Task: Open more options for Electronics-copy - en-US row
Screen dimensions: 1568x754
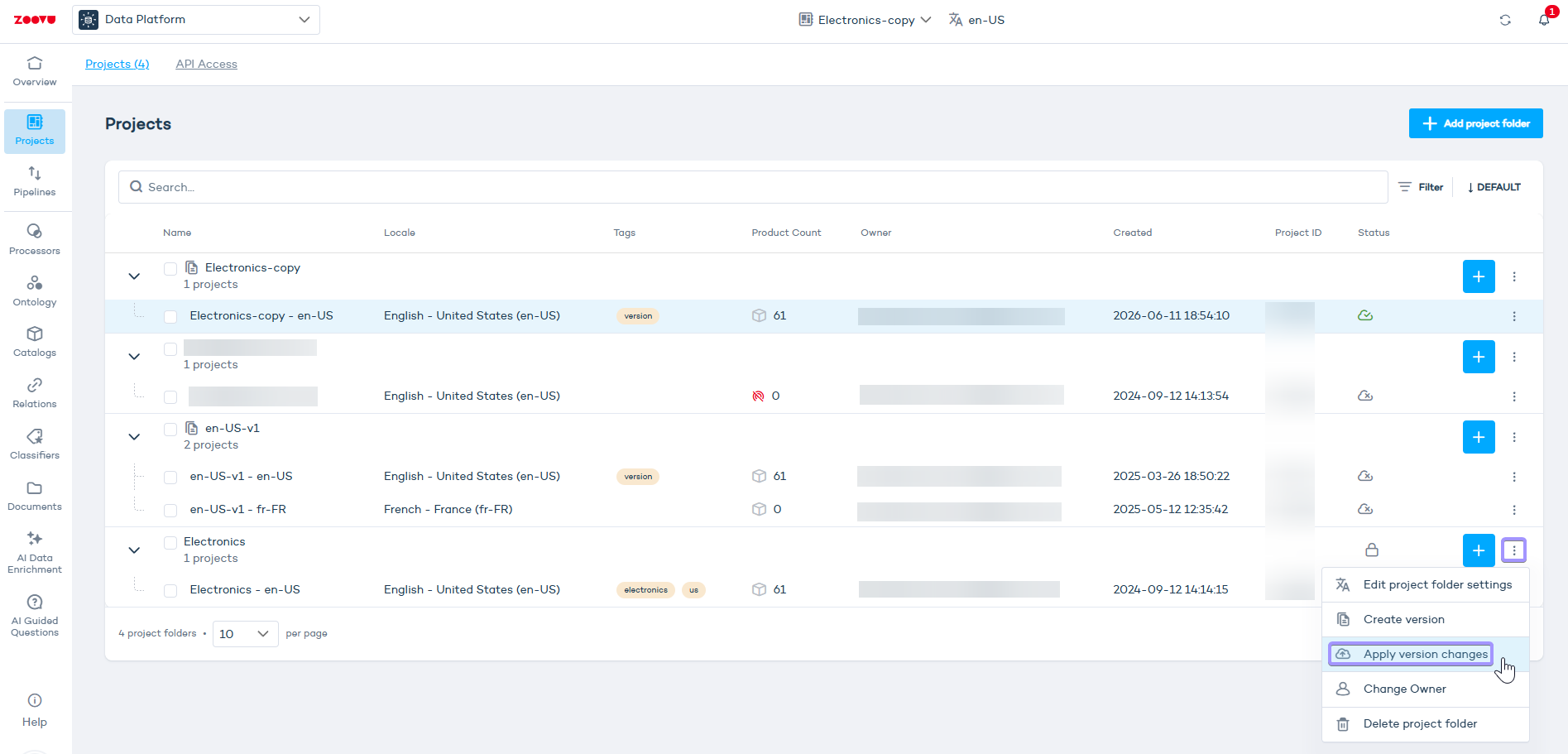Action: [x=1514, y=316]
